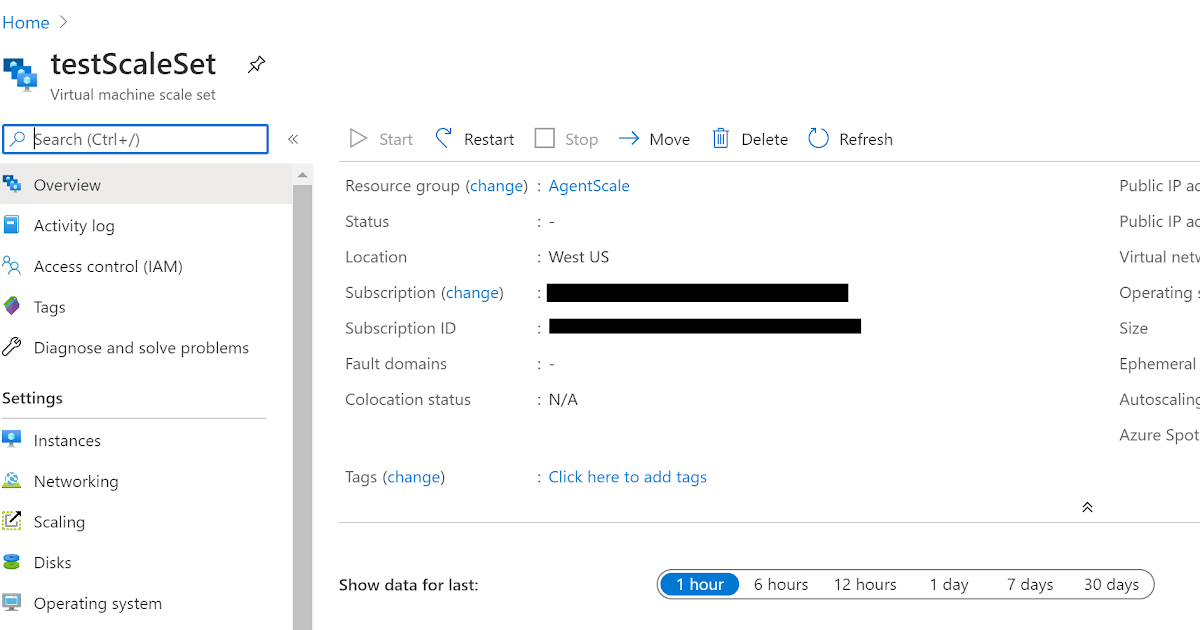Select the Tags sidebar icon
The image size is (1200, 630).
point(15,306)
